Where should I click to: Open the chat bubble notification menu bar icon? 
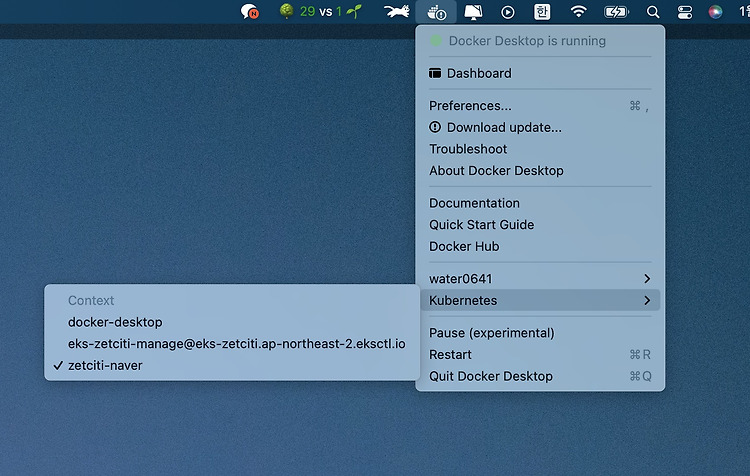(250, 11)
